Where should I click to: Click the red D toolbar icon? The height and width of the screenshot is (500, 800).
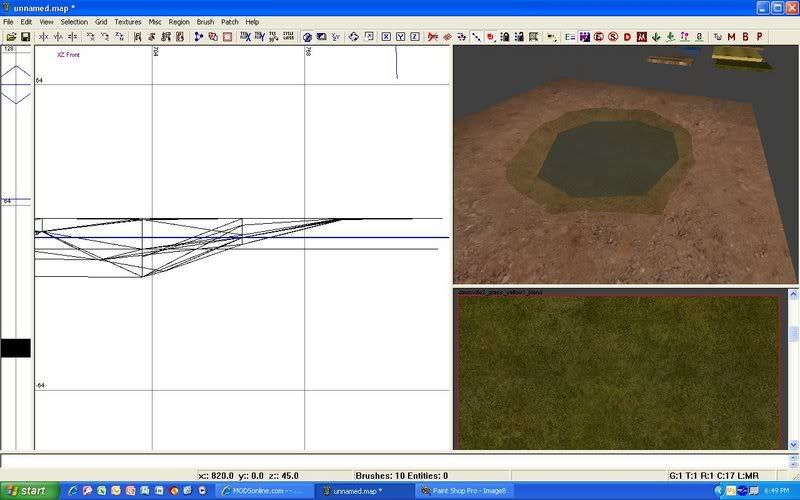[627, 37]
